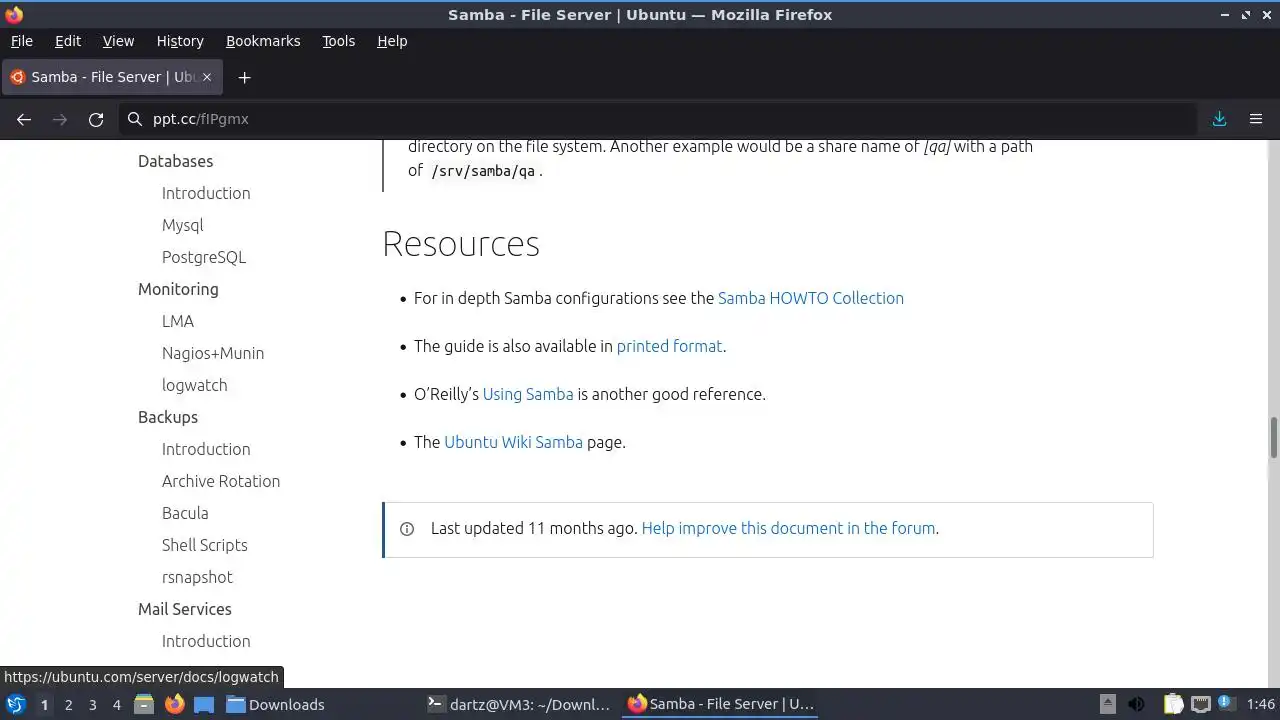Click the forward navigation arrow
The image size is (1280, 720).
(60, 119)
